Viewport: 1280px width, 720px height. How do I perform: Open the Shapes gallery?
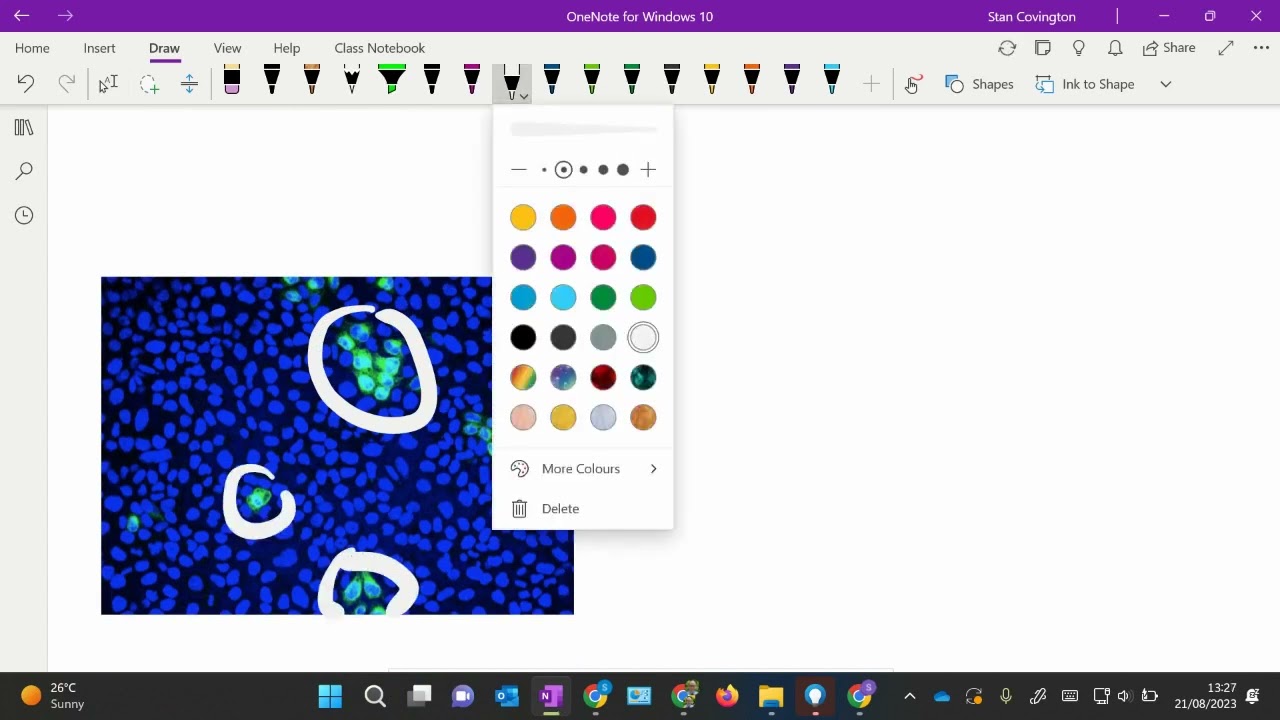point(980,84)
